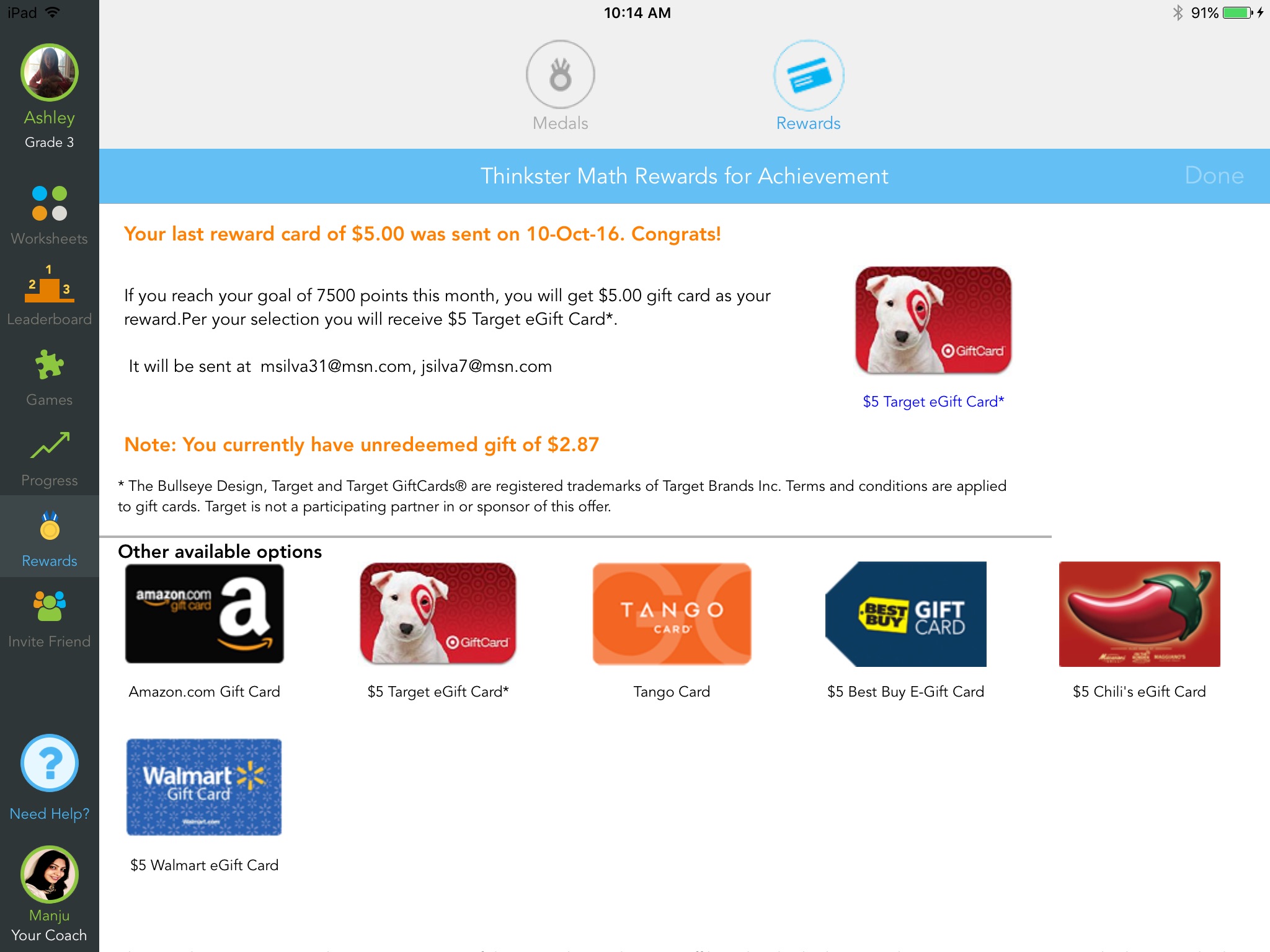Select $5 Target eGift Card option
The image size is (1270, 952).
(x=439, y=614)
